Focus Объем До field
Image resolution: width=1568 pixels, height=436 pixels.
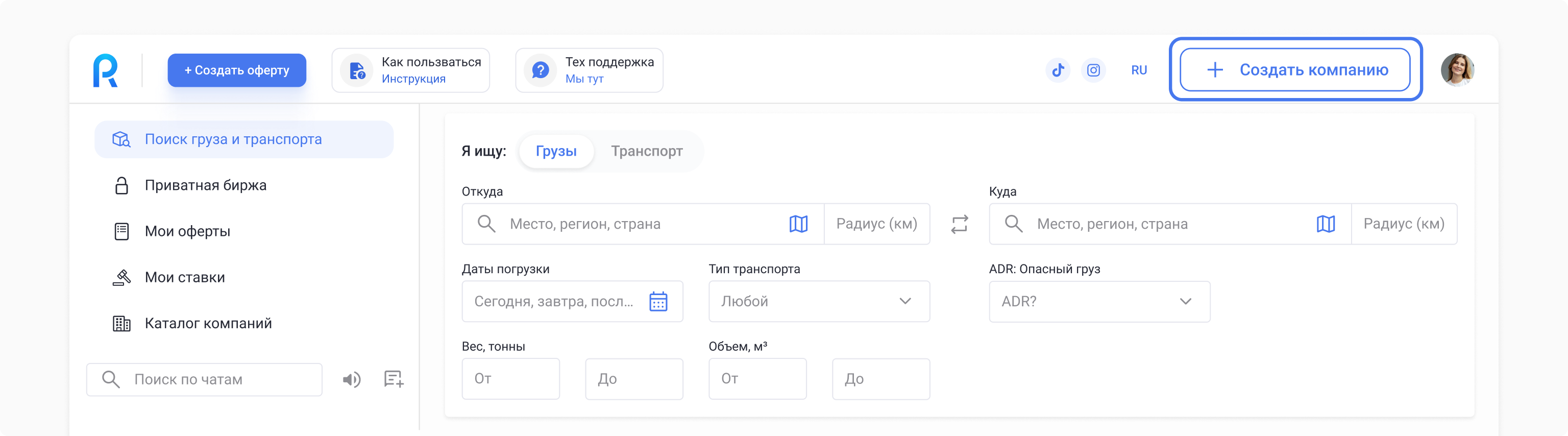tap(881, 379)
